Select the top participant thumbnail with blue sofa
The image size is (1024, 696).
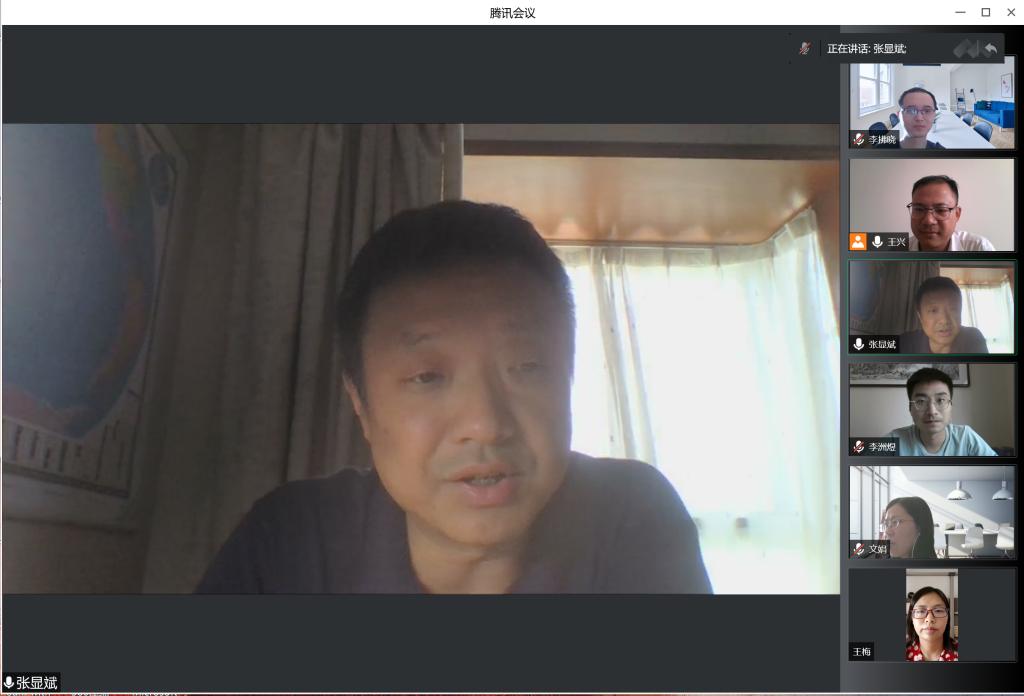tap(932, 104)
